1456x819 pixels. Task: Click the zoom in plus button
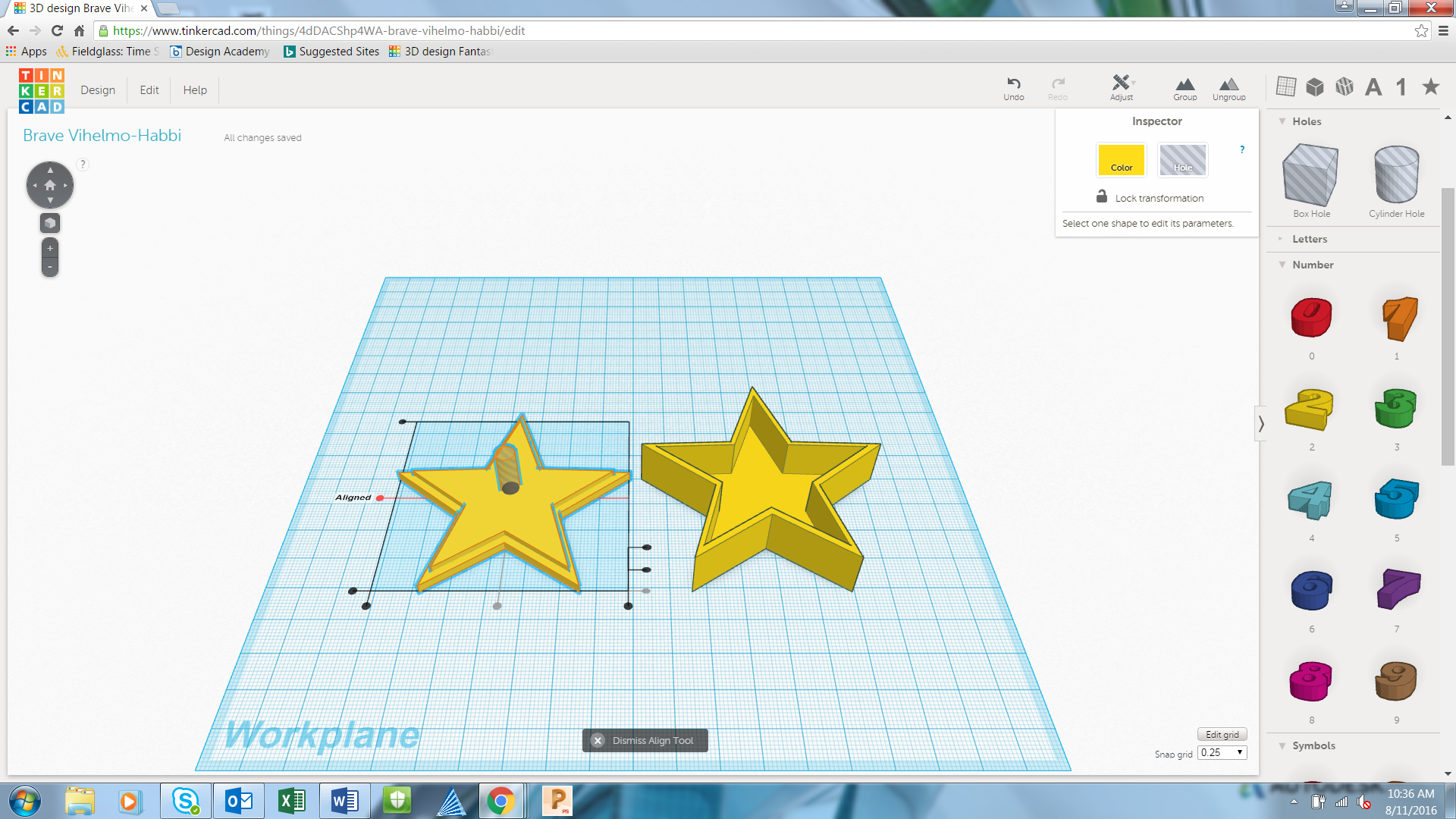point(50,248)
